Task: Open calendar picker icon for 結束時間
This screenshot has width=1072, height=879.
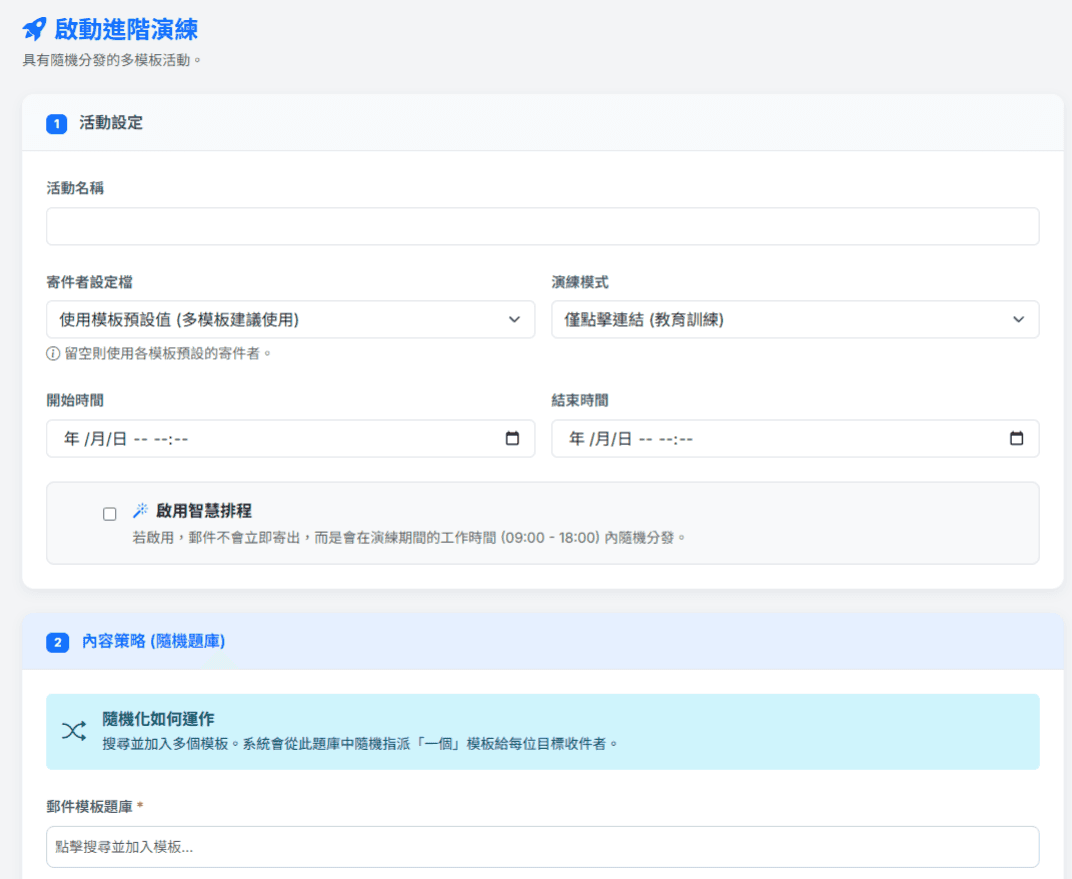Action: coord(1017,438)
